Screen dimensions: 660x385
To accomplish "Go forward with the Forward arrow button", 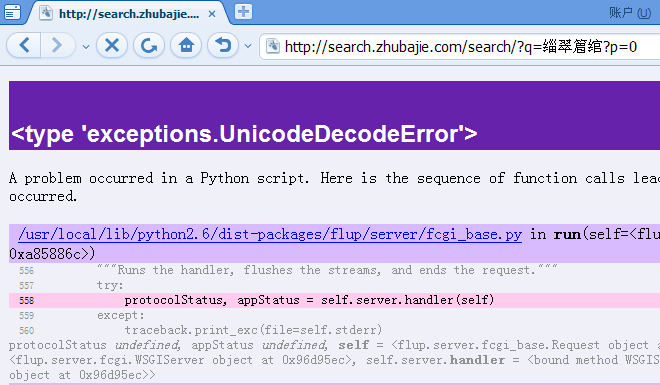I will (57, 45).
